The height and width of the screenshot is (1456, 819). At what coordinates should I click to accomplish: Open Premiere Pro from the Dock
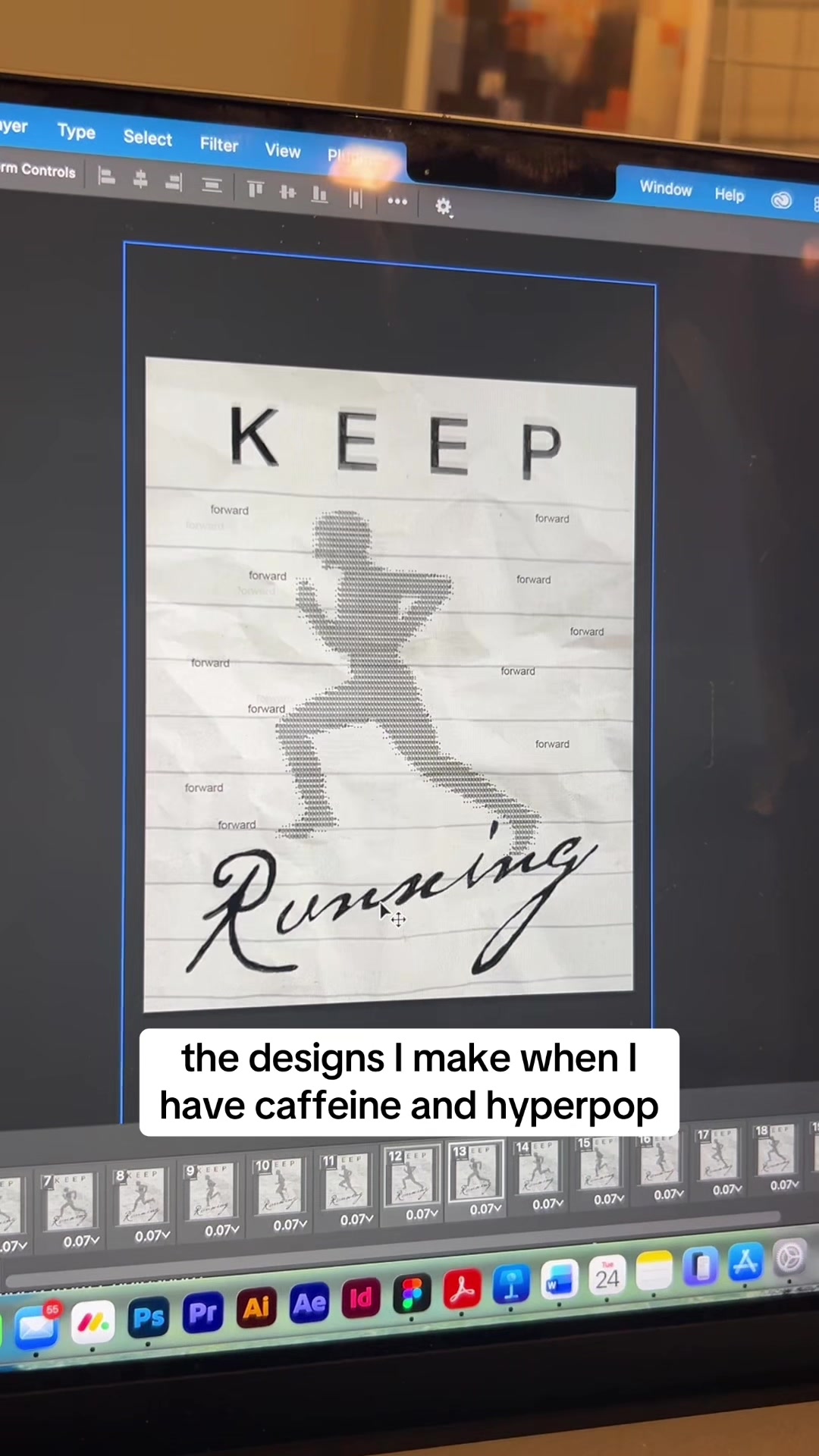pyautogui.click(x=202, y=1313)
